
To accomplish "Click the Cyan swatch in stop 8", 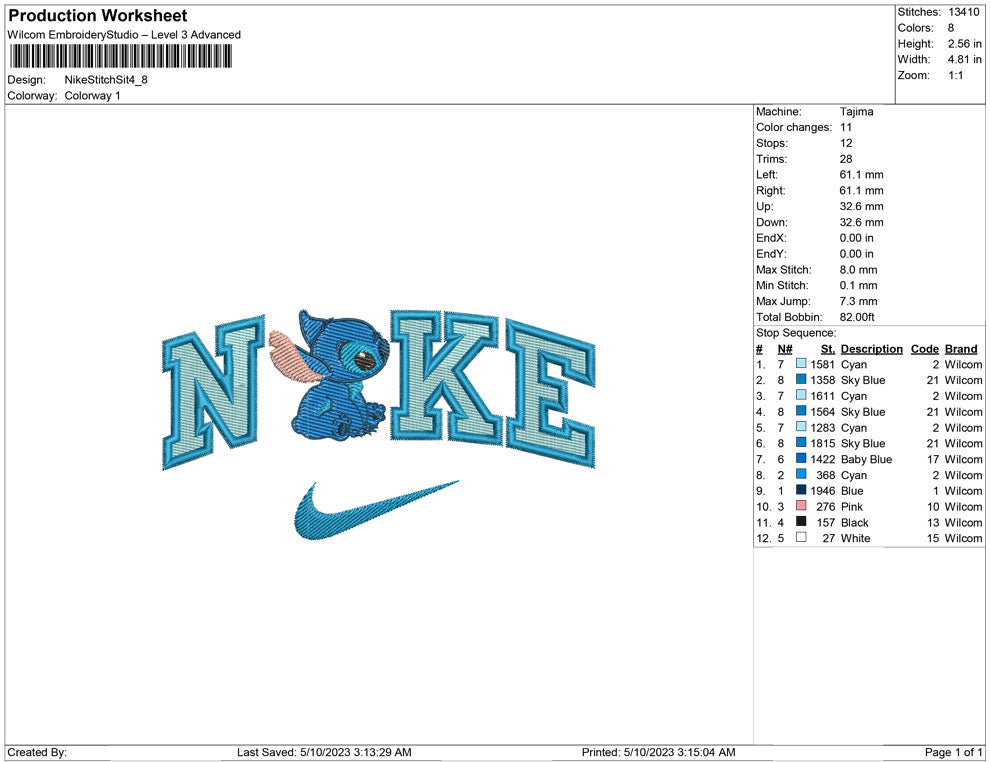I will point(801,474).
